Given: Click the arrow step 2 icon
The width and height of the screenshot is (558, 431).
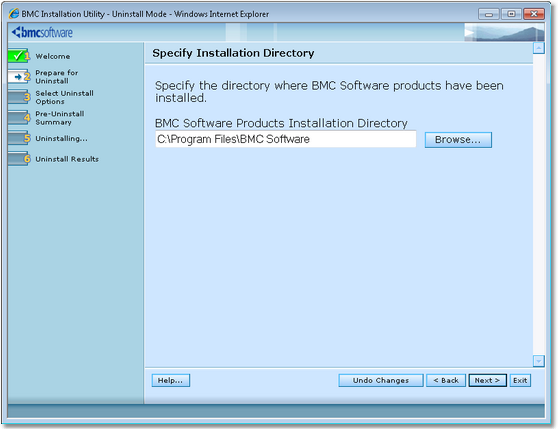Looking at the screenshot, I should (x=19, y=76).
